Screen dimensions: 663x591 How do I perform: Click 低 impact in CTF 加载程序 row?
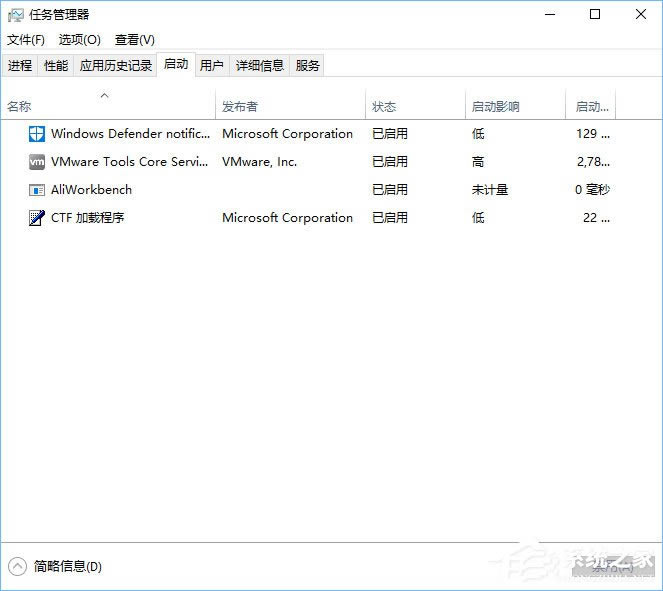(x=478, y=218)
